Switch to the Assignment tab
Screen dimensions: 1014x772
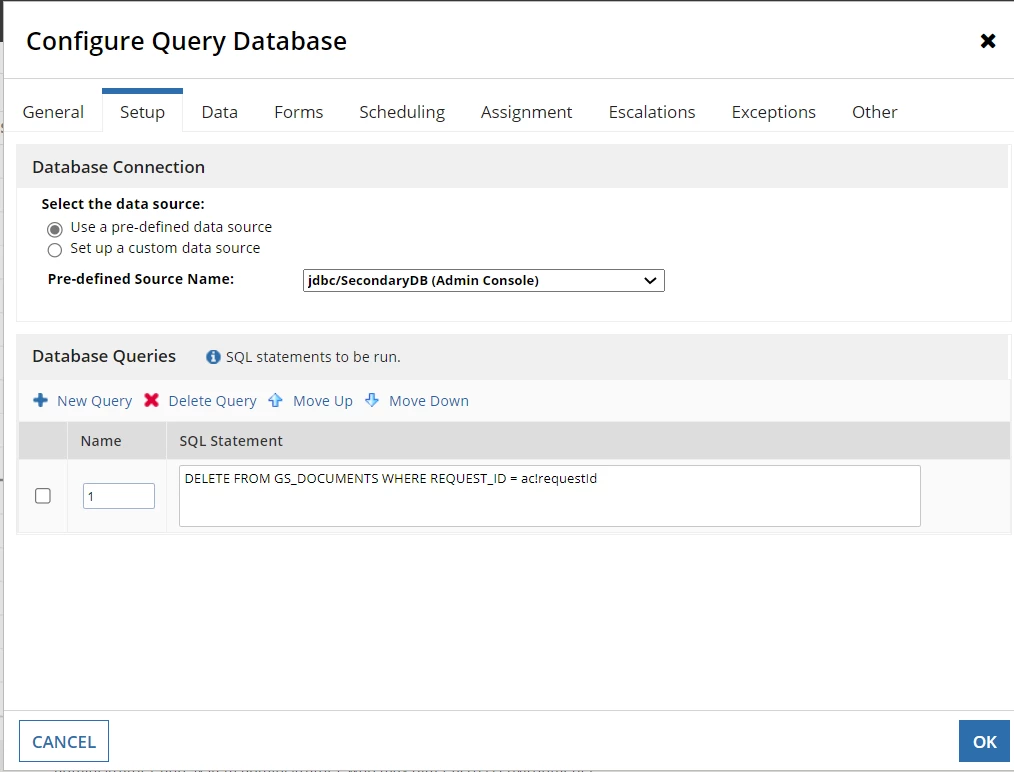[526, 112]
